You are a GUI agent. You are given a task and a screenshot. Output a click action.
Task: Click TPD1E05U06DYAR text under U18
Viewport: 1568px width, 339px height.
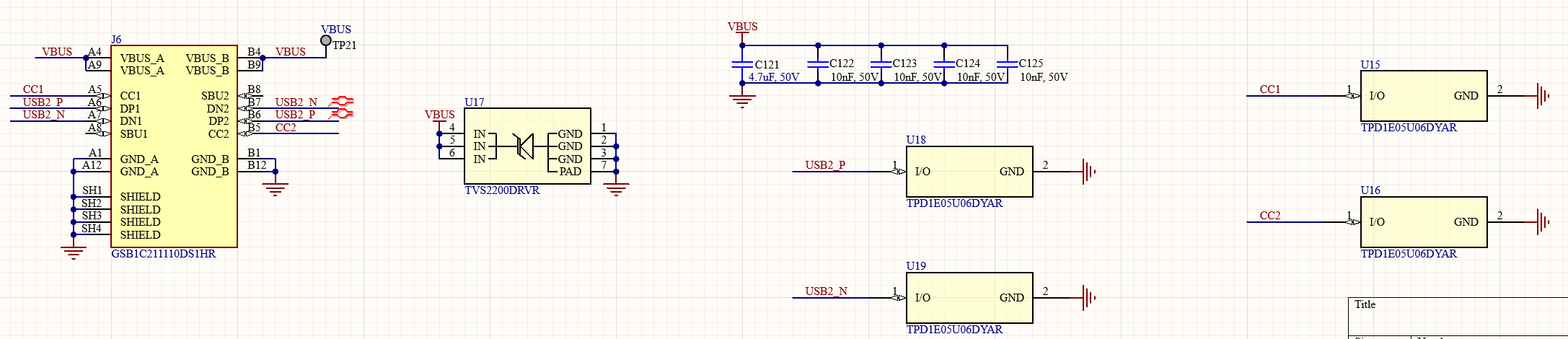tap(954, 203)
